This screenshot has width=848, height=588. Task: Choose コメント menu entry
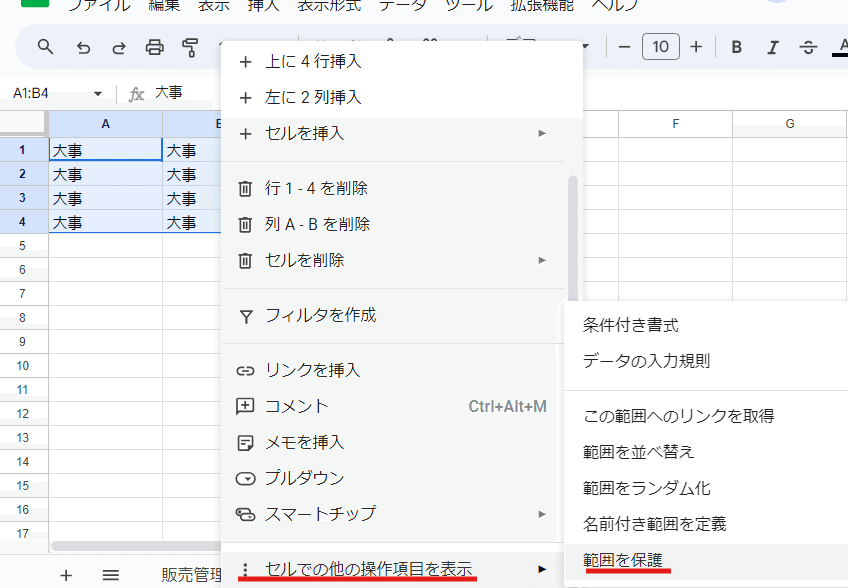(392, 406)
